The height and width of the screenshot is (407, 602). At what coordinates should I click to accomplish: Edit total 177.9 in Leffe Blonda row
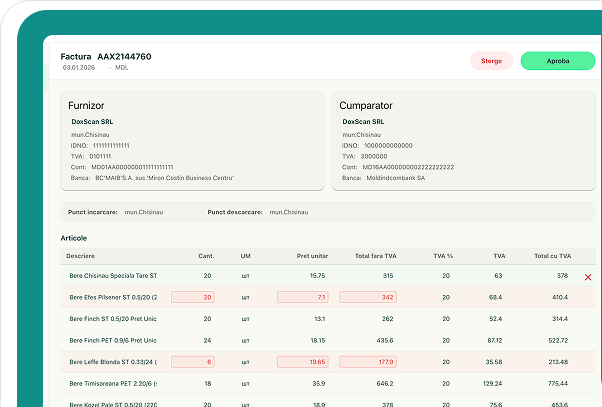(x=368, y=362)
